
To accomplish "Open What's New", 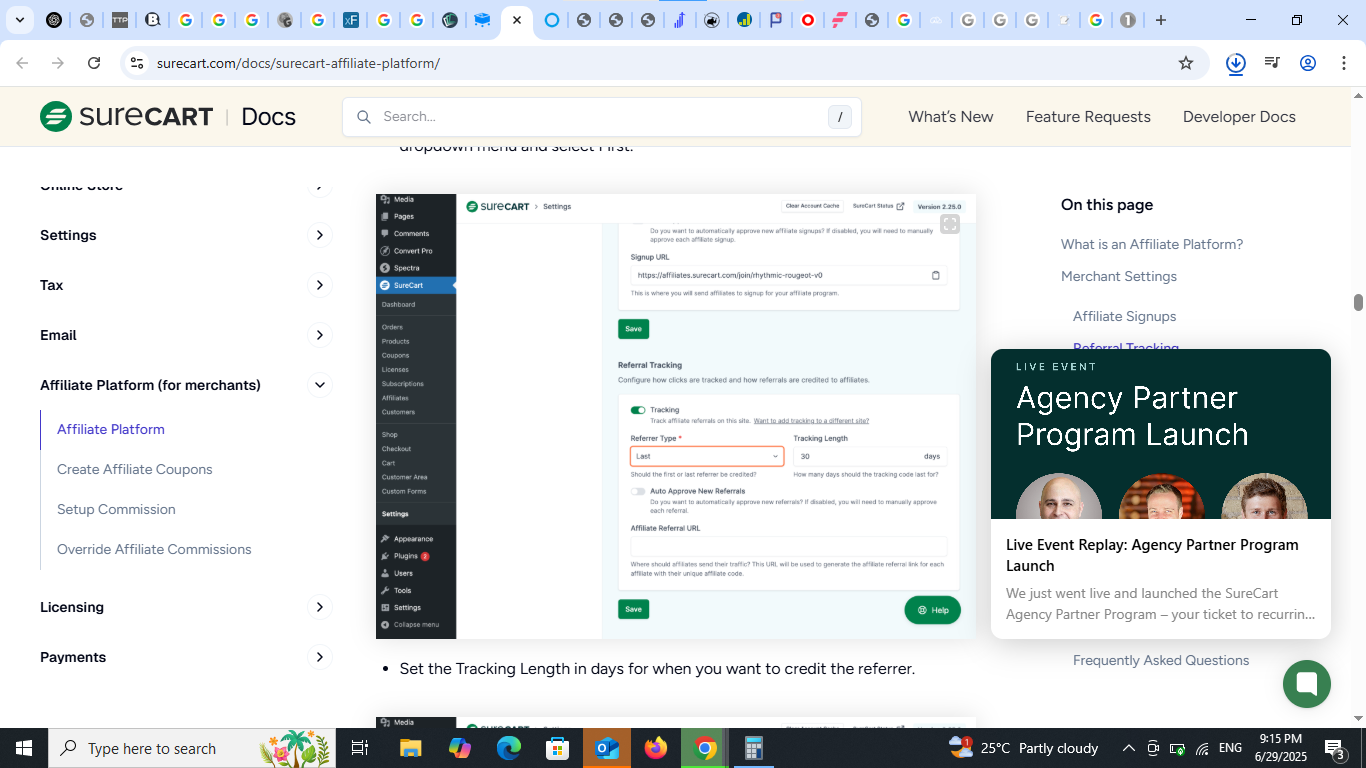I will [x=951, y=117].
